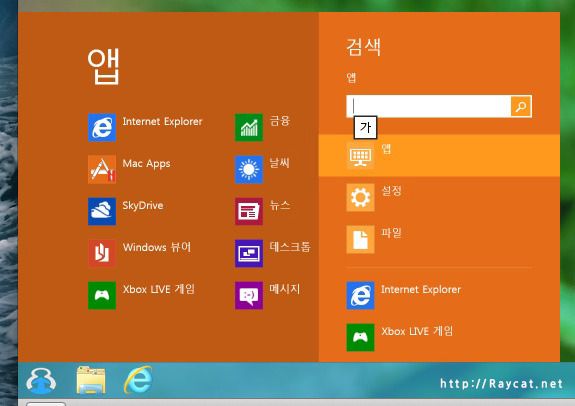
Task: Open the Windows 뷰어 app icon
Action: point(102,253)
